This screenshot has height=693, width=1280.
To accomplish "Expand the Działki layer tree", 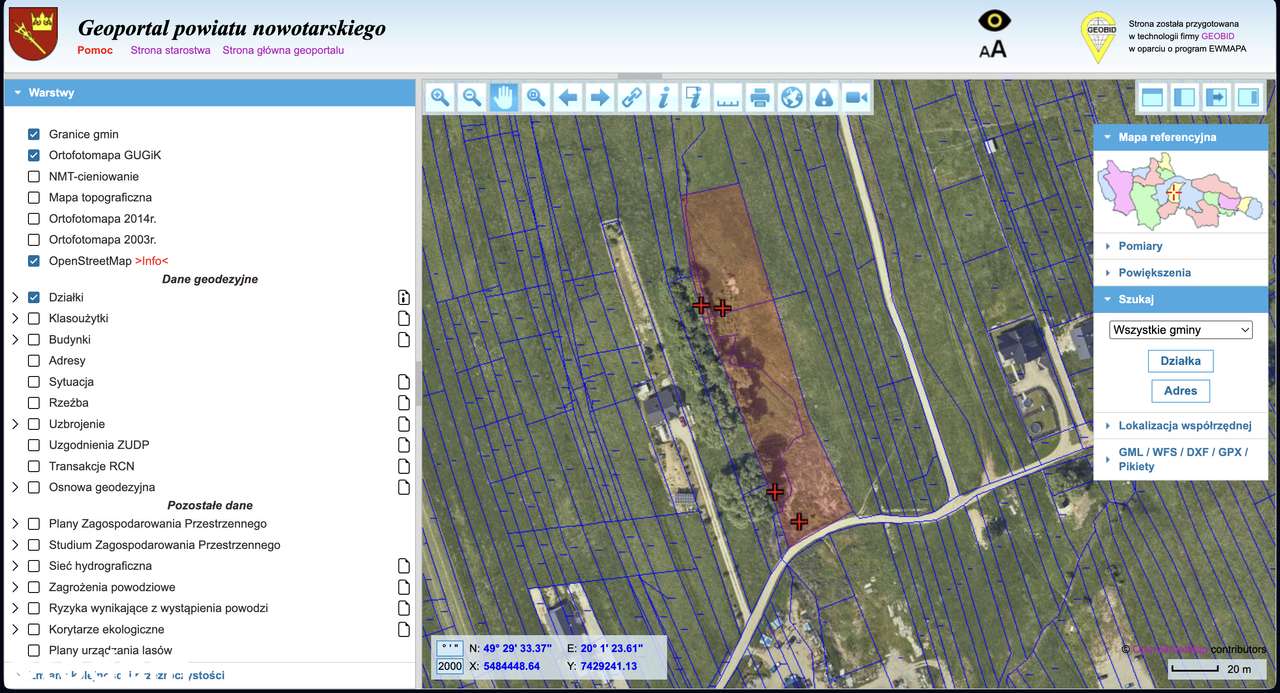I will [15, 297].
